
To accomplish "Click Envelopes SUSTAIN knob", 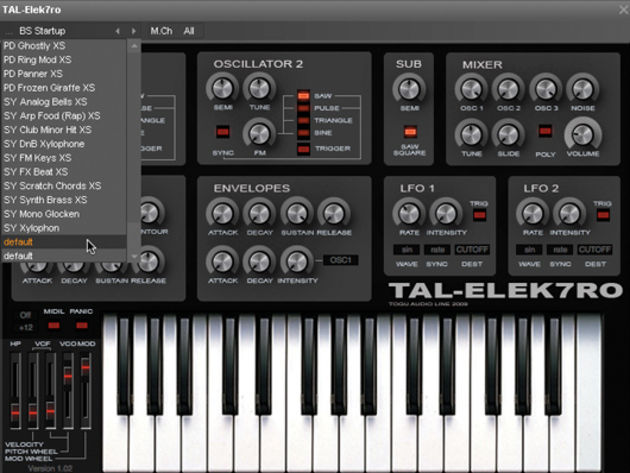I will coord(297,213).
